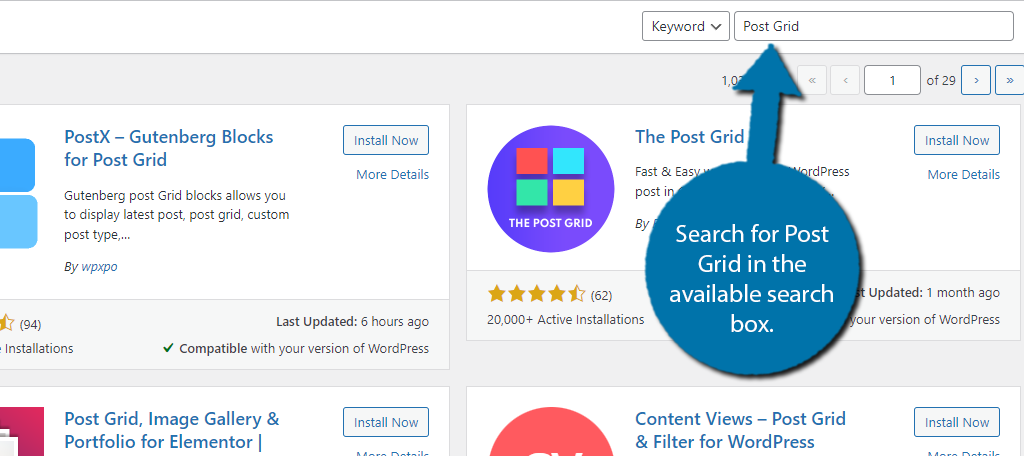Click the PostX description text
Image resolution: width=1024 pixels, height=456 pixels.
pyautogui.click(x=176, y=214)
